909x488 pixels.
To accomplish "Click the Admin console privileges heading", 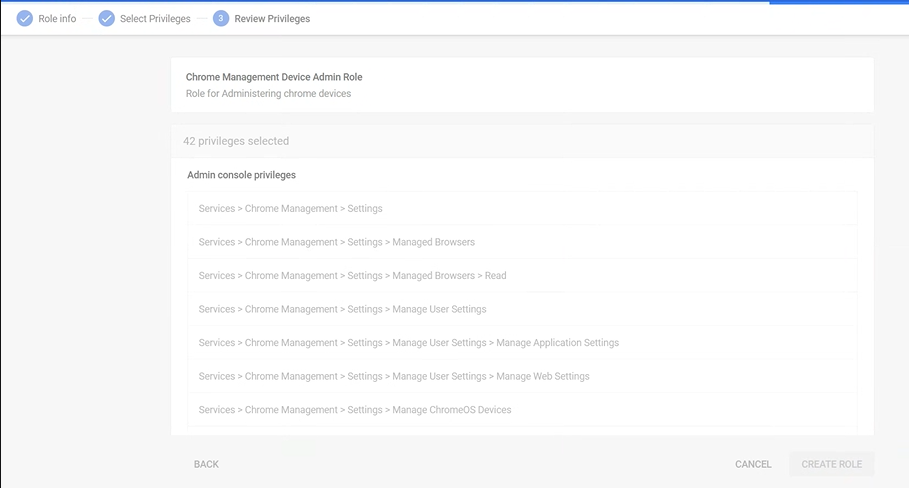I will 241,175.
